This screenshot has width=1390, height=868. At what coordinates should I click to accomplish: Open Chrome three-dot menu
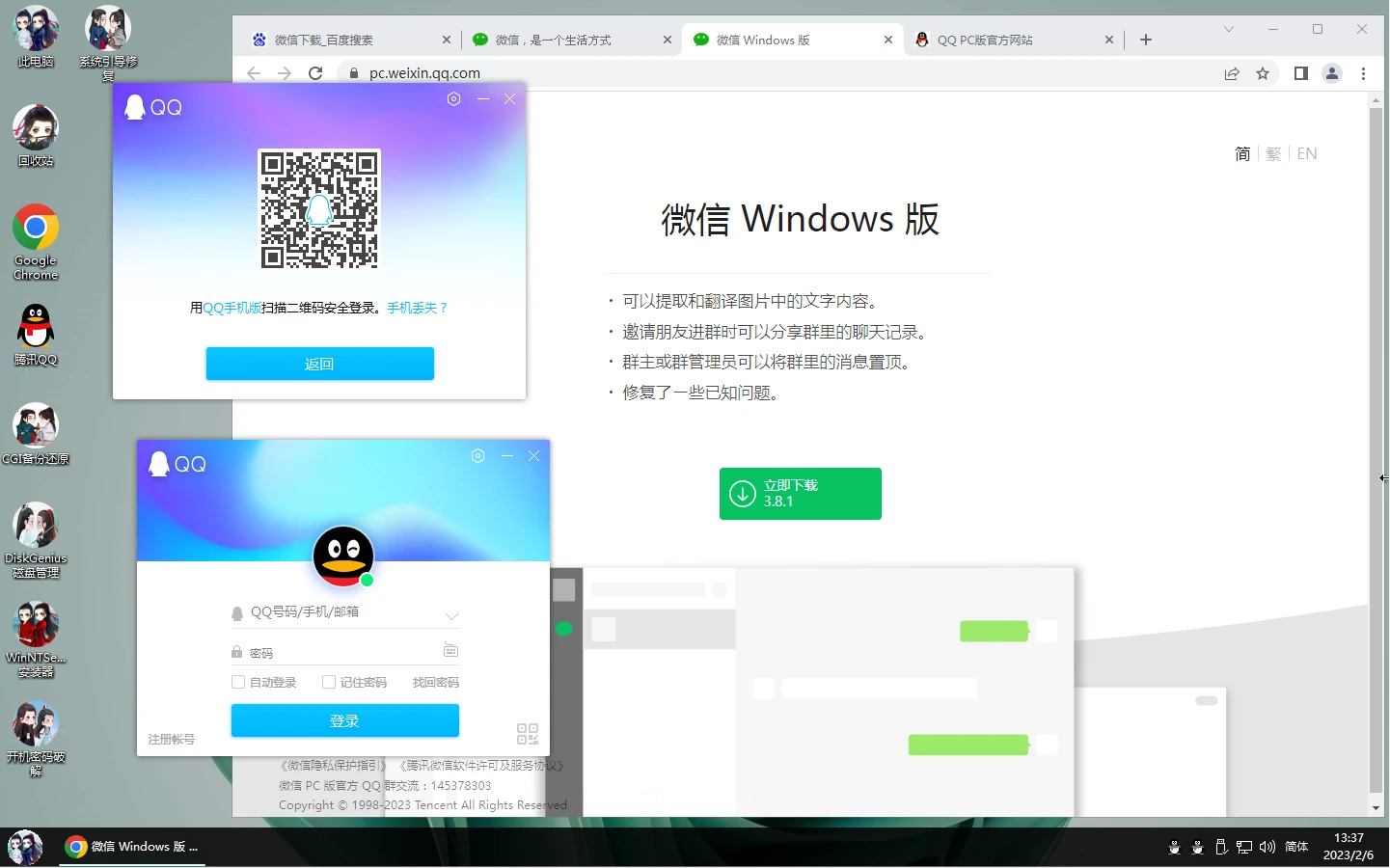tap(1363, 73)
